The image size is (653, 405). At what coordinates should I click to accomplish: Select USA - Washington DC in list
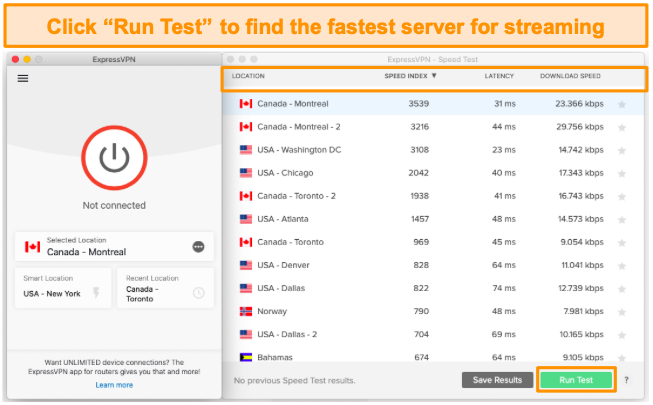tap(434, 150)
